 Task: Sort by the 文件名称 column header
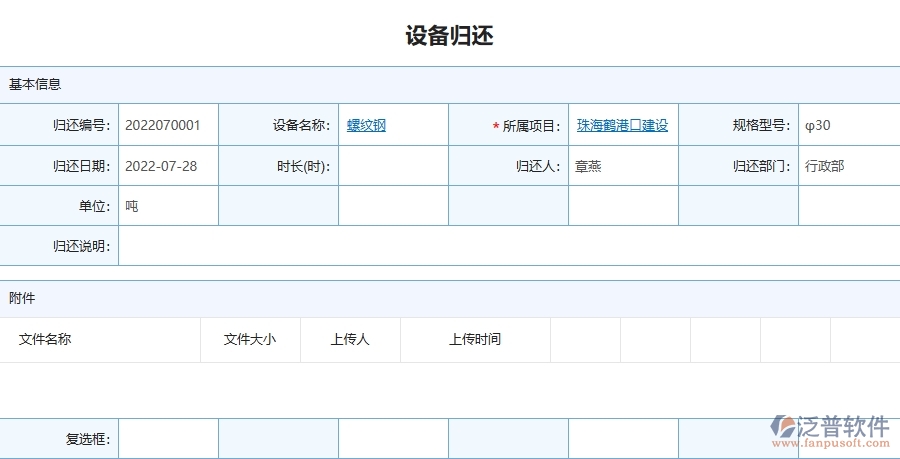45,339
